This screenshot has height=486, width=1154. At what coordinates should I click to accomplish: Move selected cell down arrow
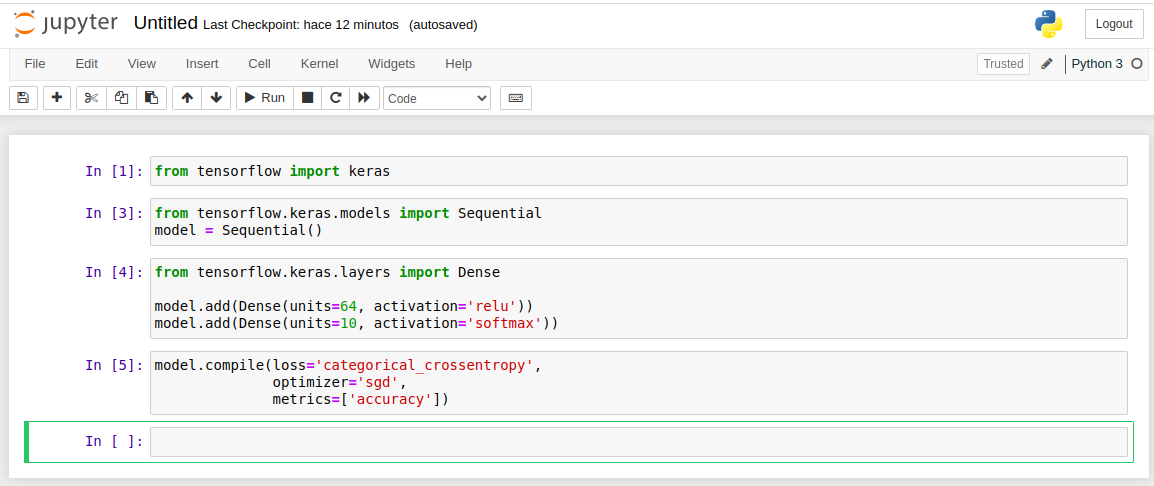pos(216,98)
